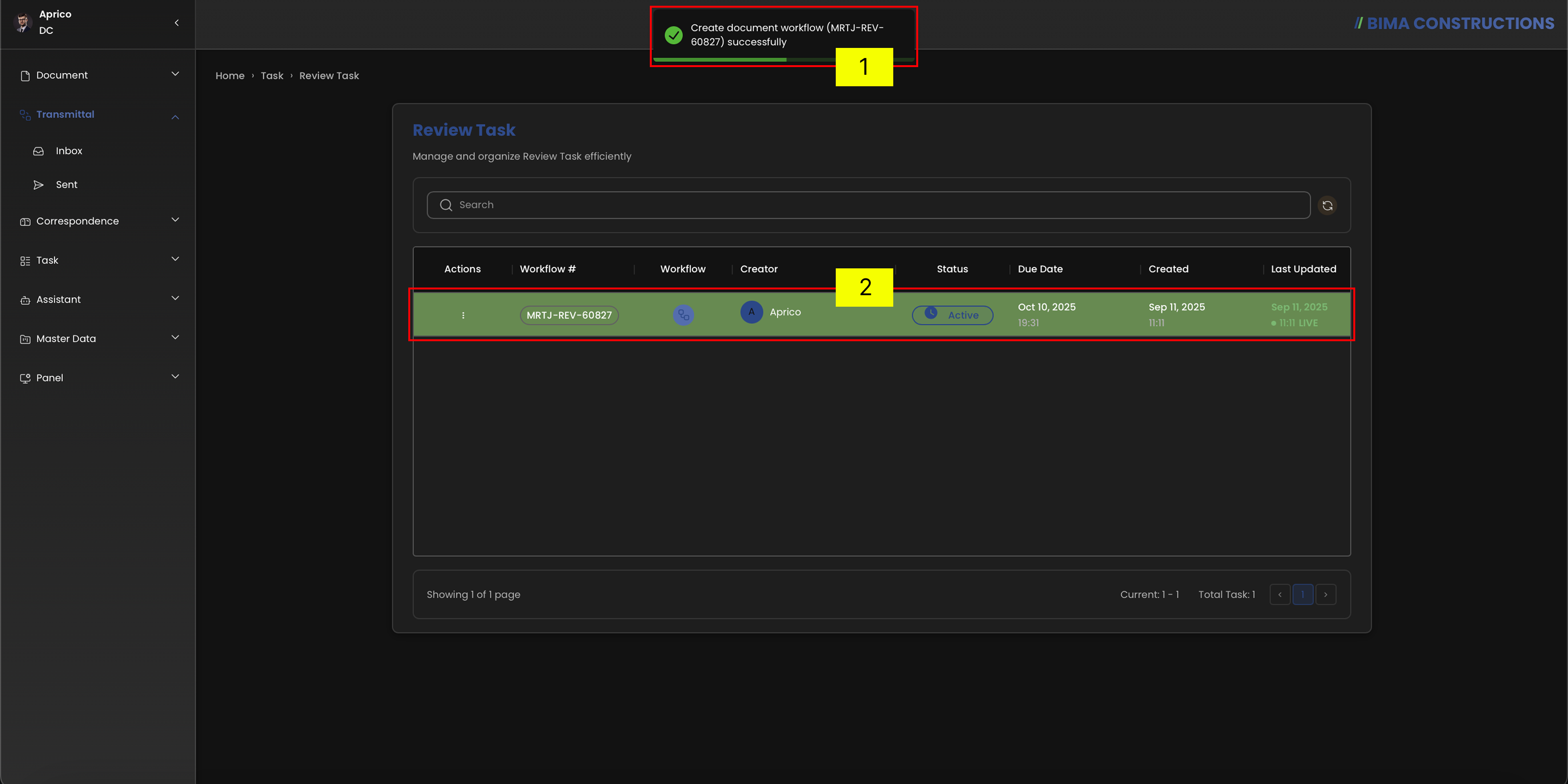Image resolution: width=1568 pixels, height=784 pixels.
Task: Click the Correspondence icon in sidebar
Action: pyautogui.click(x=25, y=221)
